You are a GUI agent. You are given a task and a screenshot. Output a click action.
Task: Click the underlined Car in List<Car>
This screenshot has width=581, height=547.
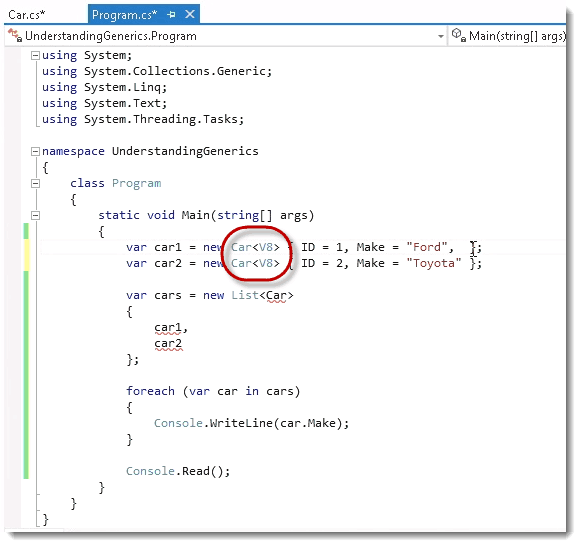pos(276,296)
